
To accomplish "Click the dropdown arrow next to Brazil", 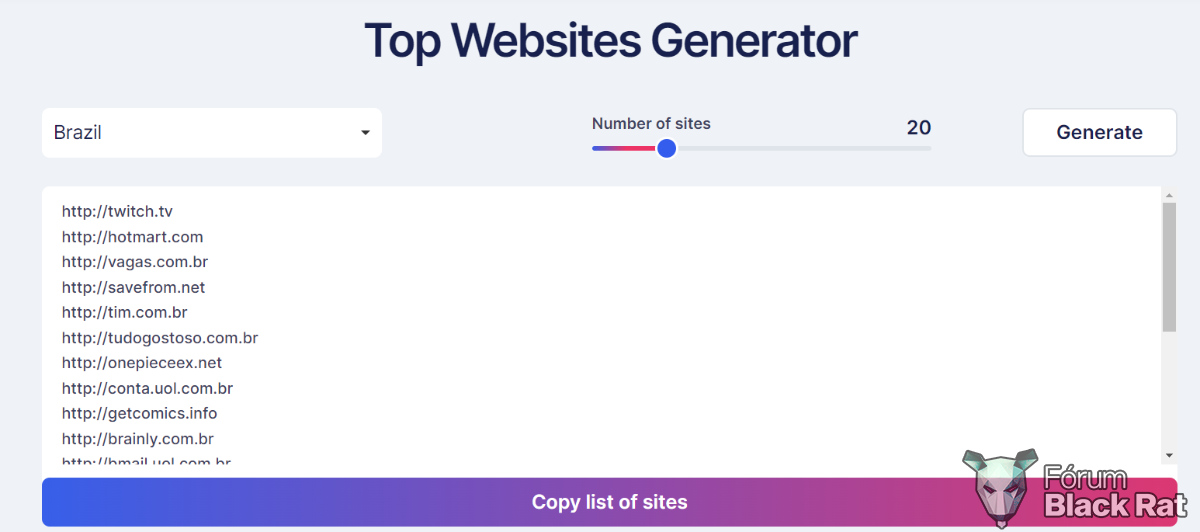I will tap(365, 133).
